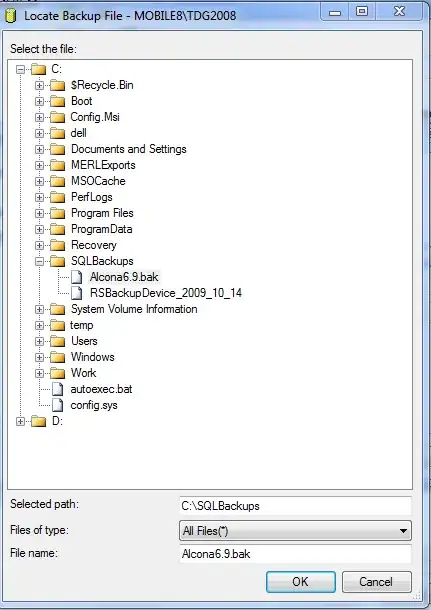Click the Selected path field
This screenshot has width=431, height=610.
click(295, 506)
